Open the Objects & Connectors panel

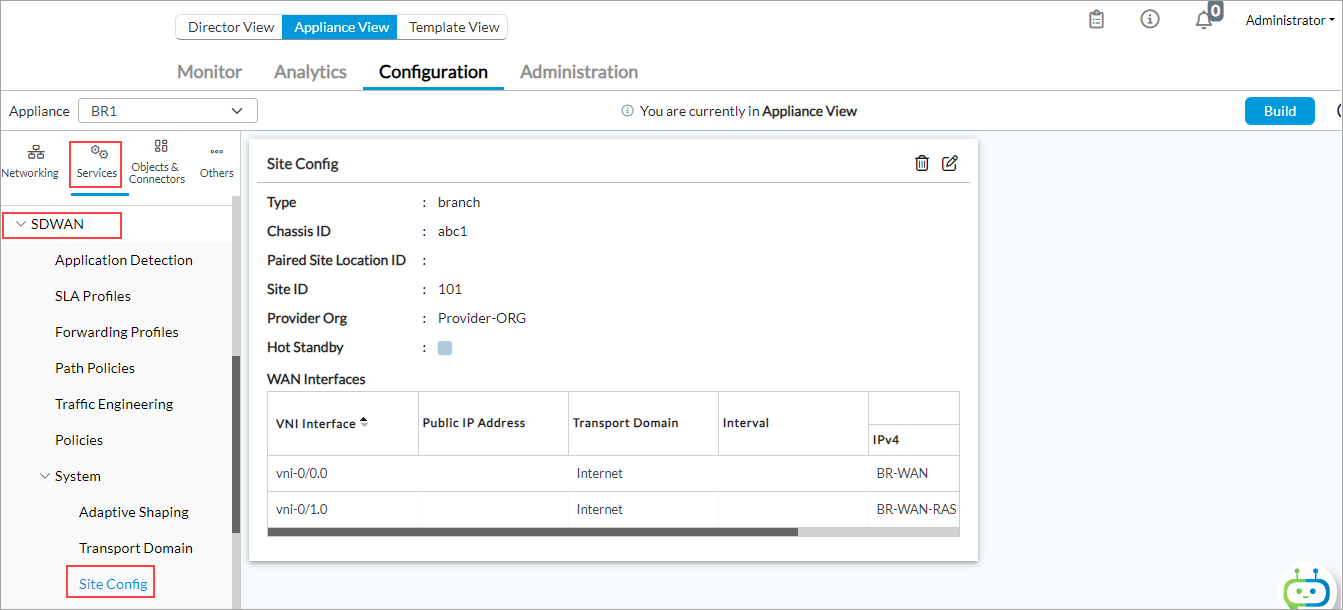(156, 162)
